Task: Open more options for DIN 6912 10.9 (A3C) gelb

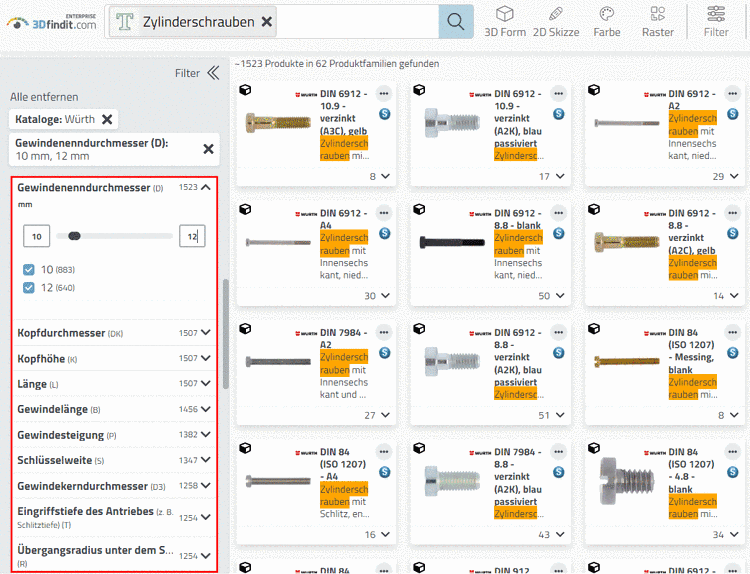Action: pyautogui.click(x=384, y=94)
